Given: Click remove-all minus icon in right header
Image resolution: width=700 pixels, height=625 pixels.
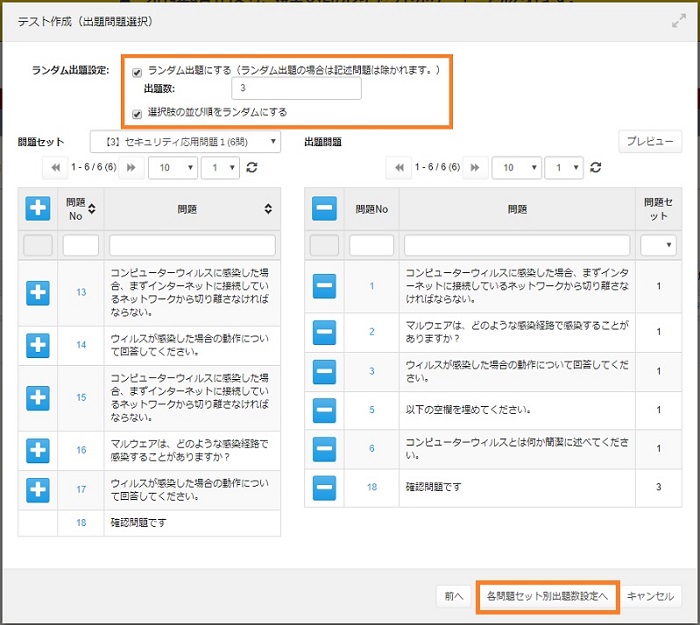Looking at the screenshot, I should [324, 208].
